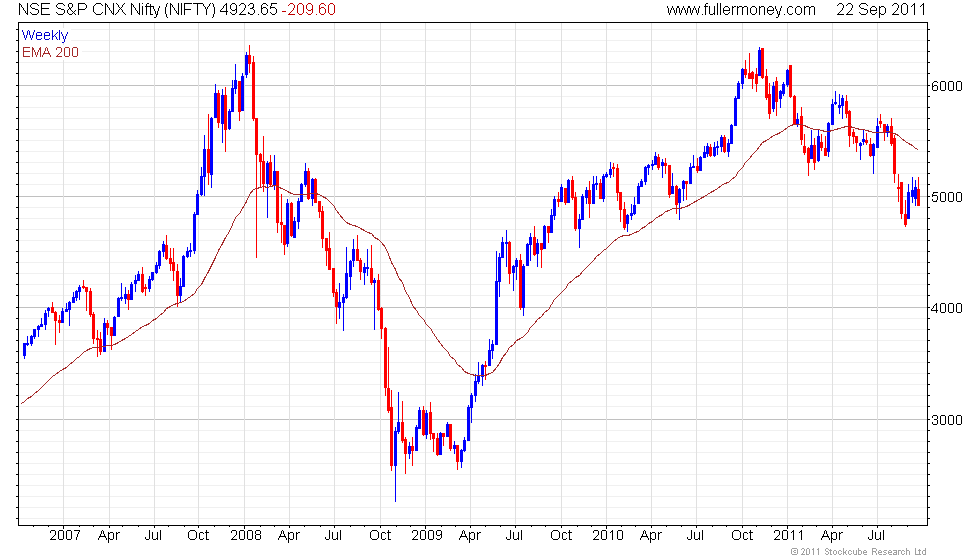Click the November 2010 peak candlestick
980x560 pixels.
(761, 62)
